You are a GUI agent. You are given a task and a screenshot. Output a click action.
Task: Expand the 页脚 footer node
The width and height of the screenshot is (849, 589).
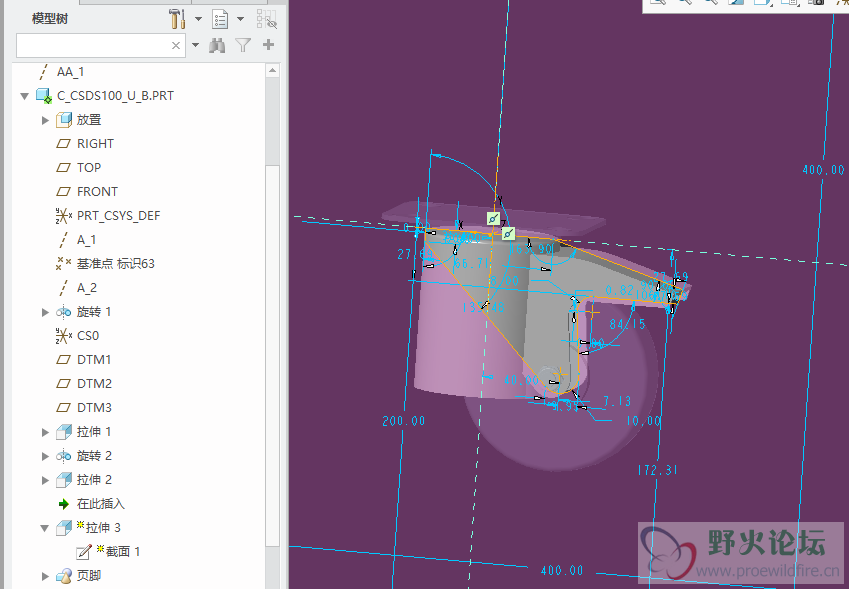45,576
